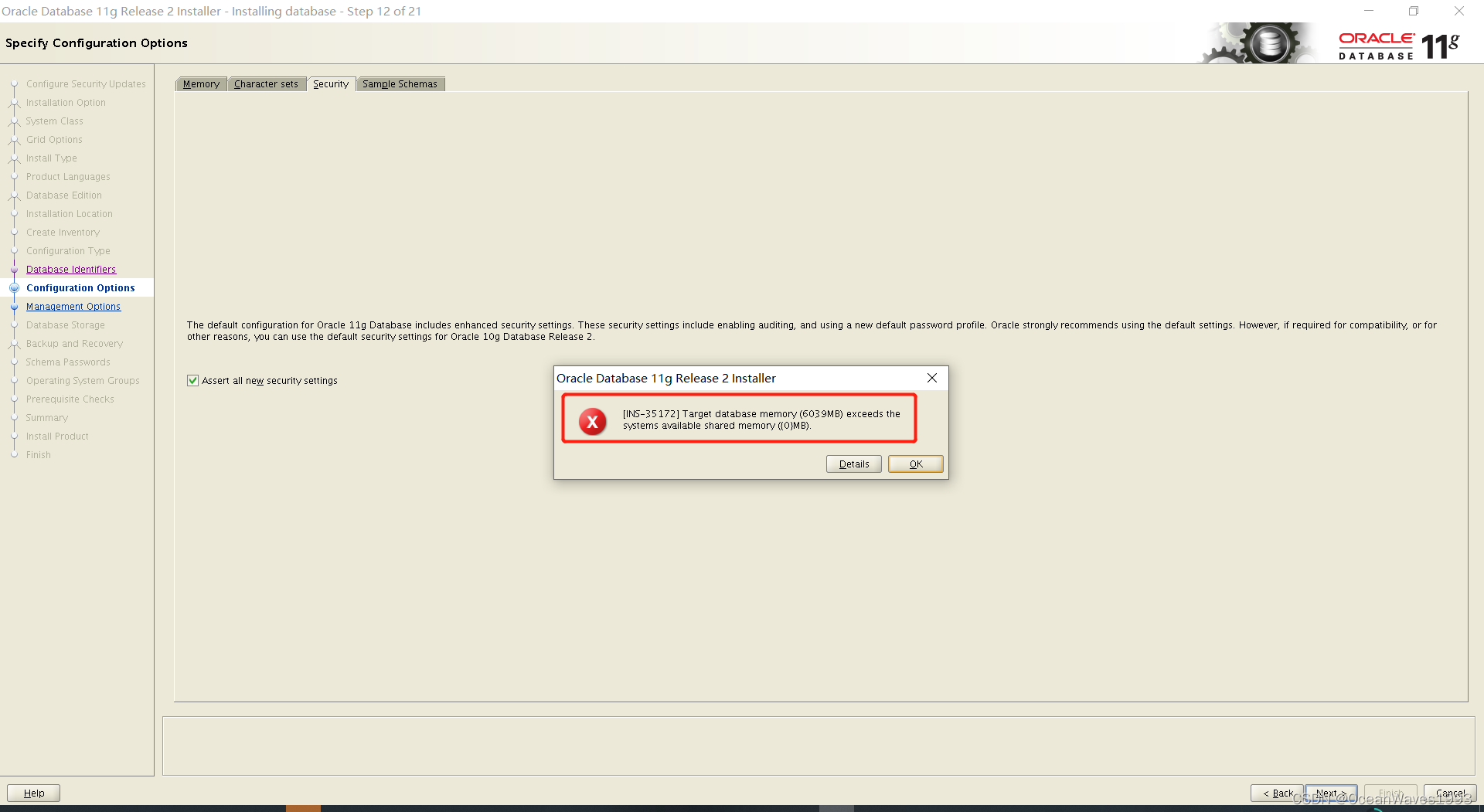Click Installation Option step text

coord(66,103)
